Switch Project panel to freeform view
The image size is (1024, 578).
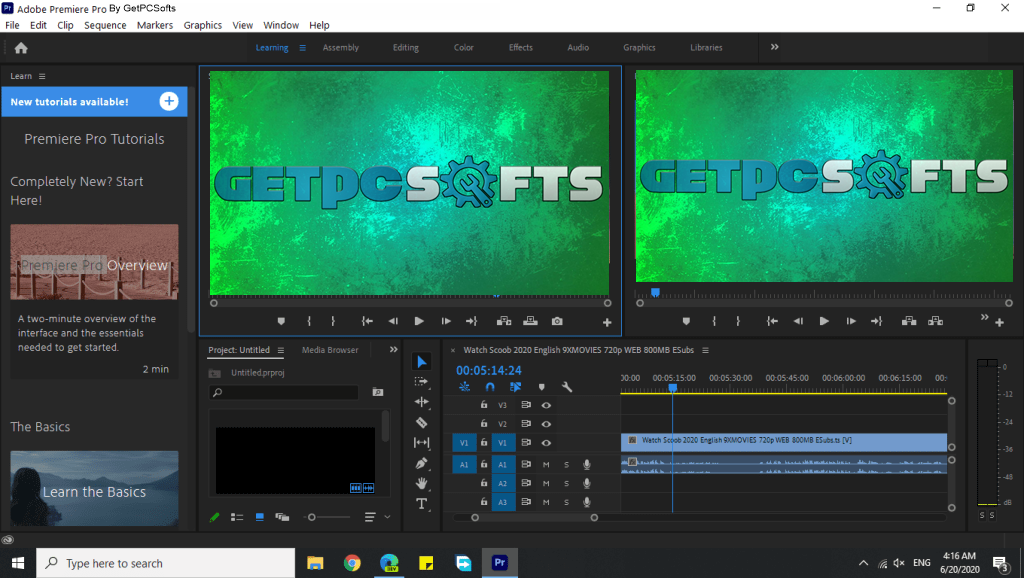pyautogui.click(x=282, y=517)
